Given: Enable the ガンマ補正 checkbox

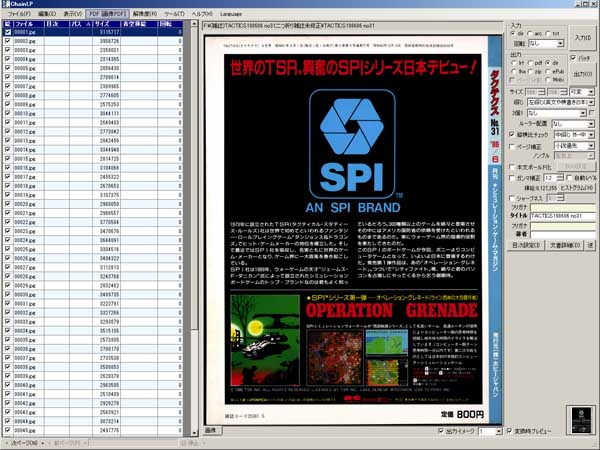Looking at the screenshot, I should click(x=512, y=178).
